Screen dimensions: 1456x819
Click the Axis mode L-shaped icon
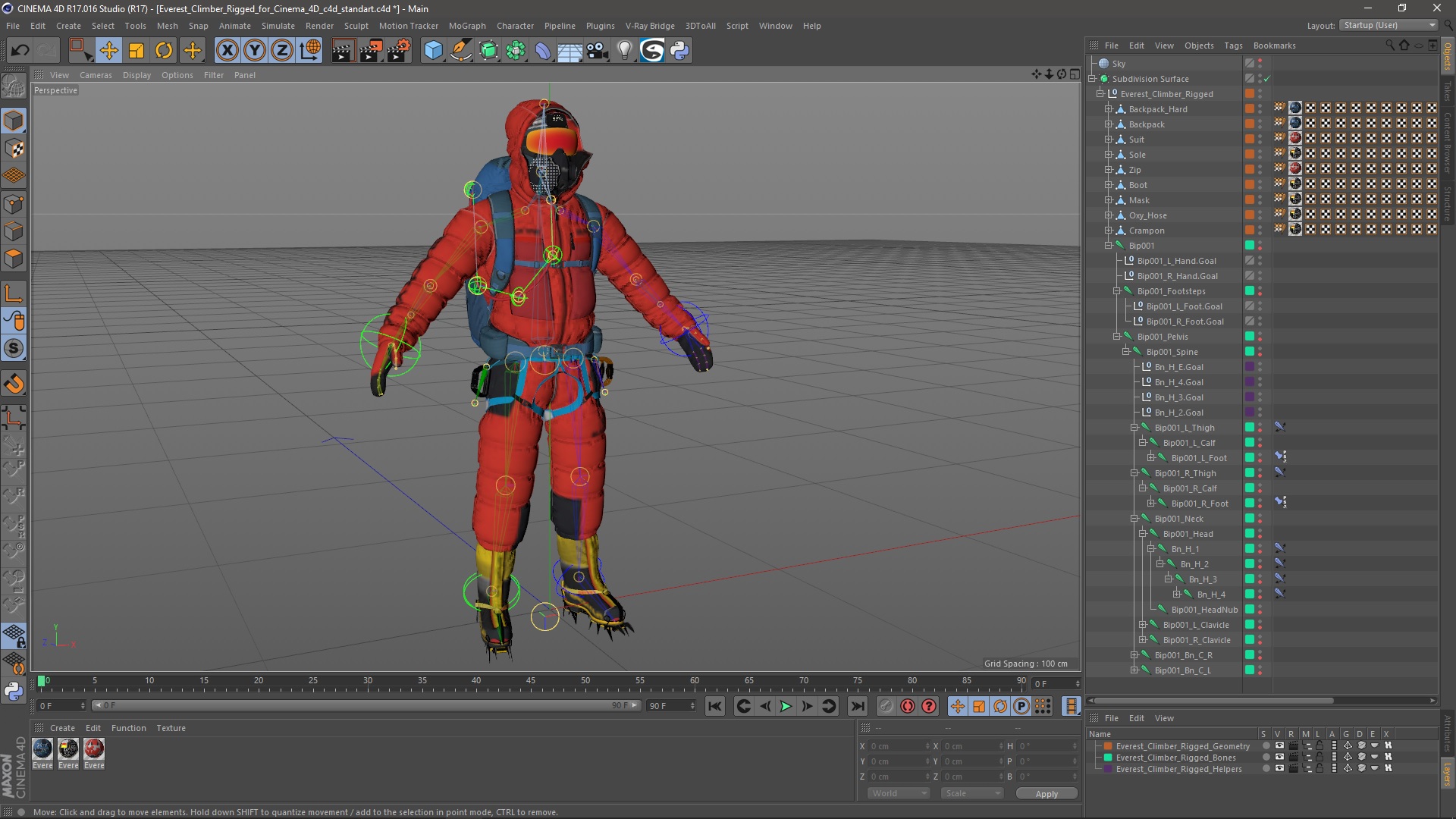14,293
